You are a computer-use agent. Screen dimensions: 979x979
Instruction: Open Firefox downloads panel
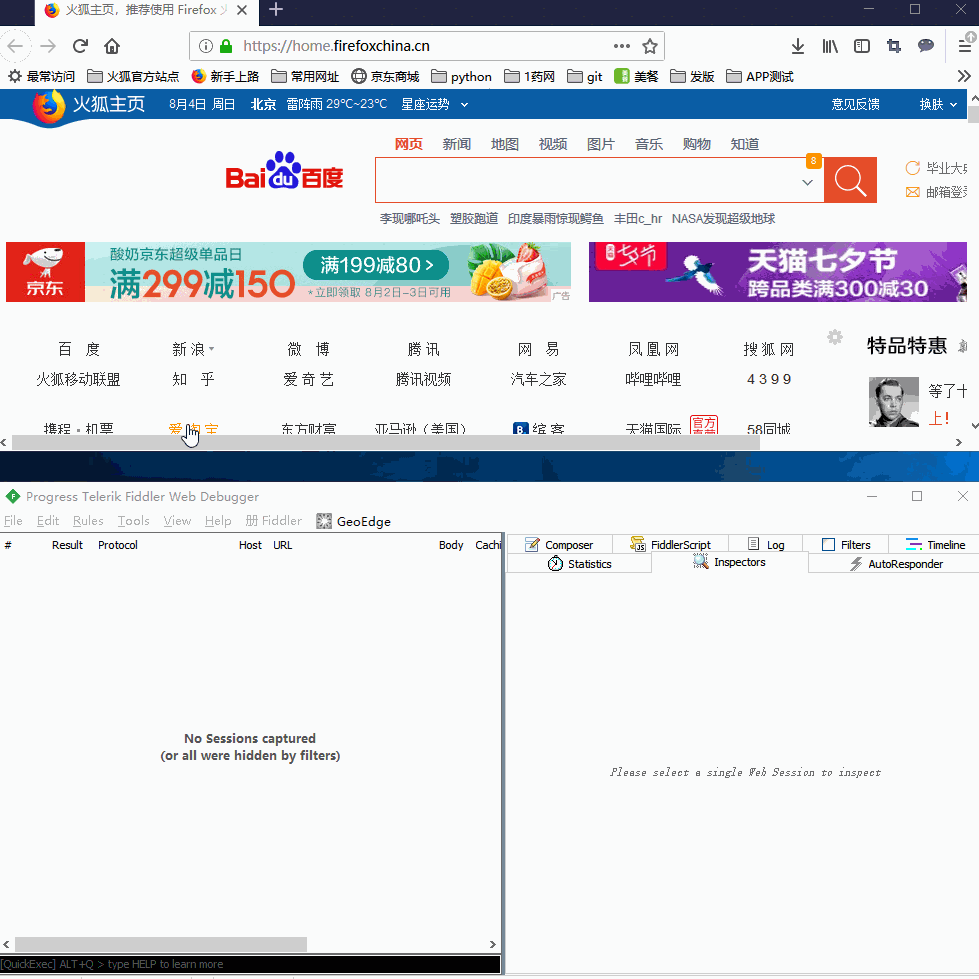coord(797,46)
